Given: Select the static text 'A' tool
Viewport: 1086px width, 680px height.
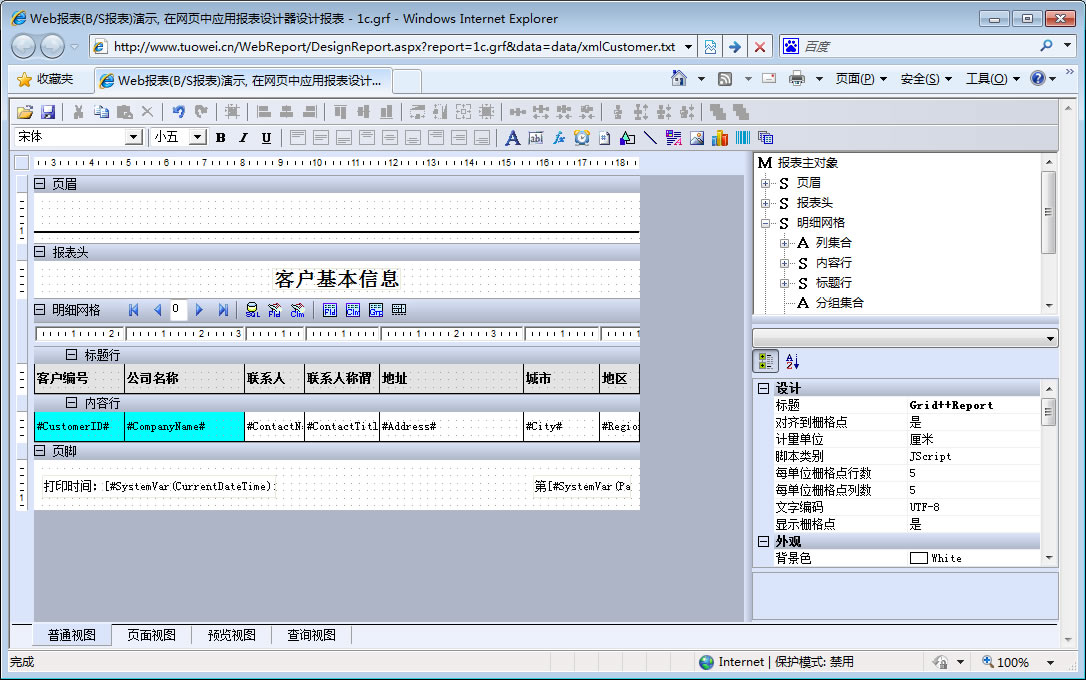Looking at the screenshot, I should point(513,138).
